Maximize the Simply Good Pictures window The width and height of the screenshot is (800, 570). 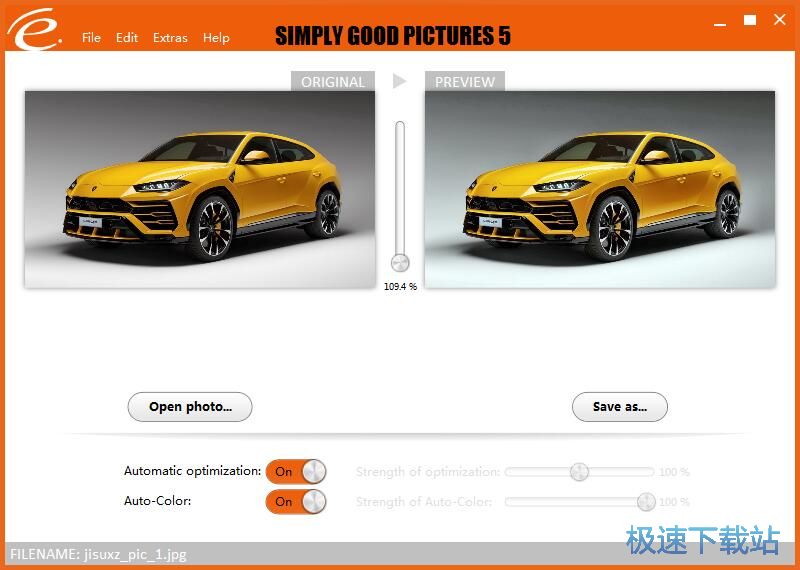pos(750,20)
